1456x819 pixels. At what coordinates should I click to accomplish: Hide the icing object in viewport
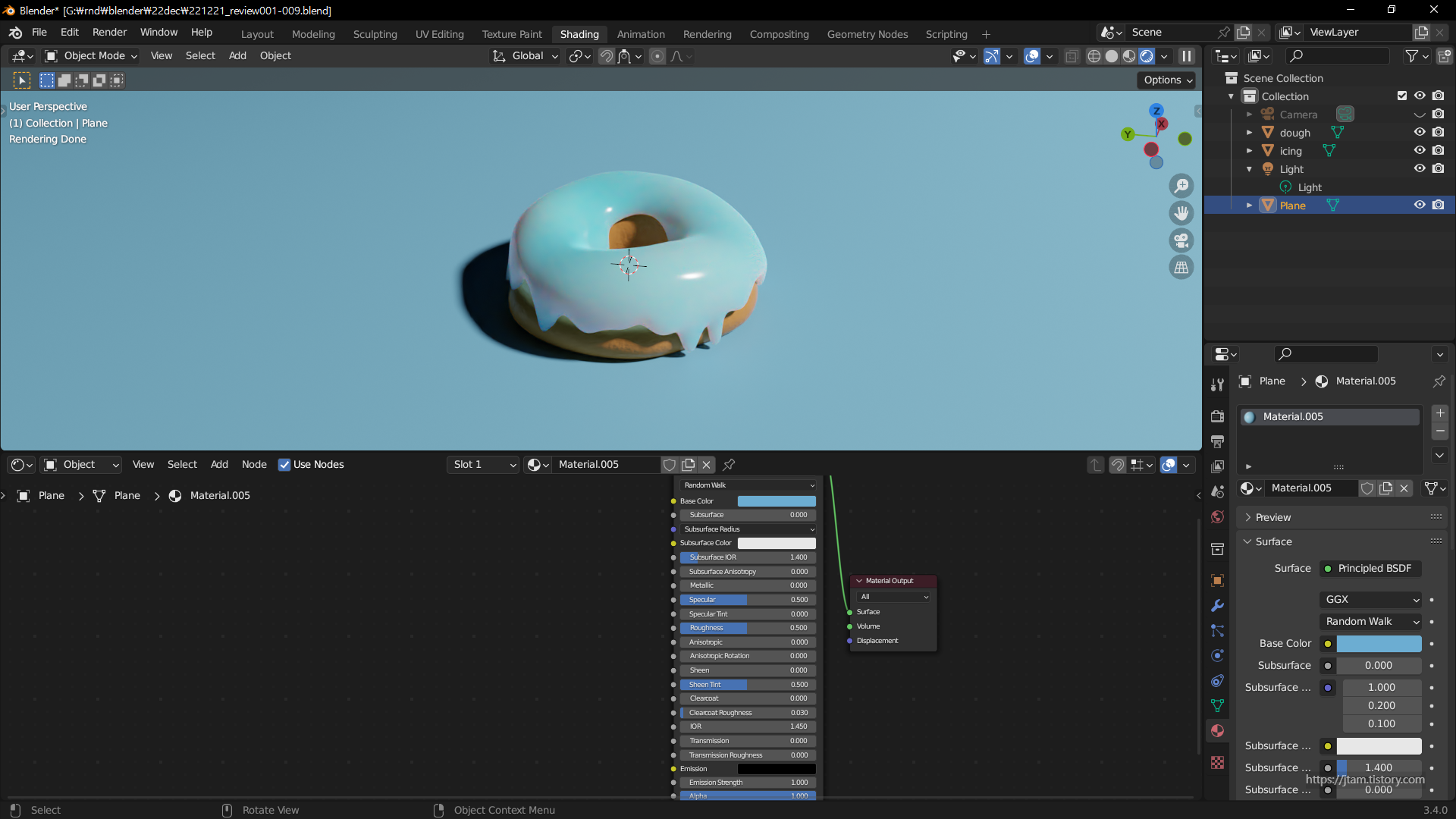1420,150
